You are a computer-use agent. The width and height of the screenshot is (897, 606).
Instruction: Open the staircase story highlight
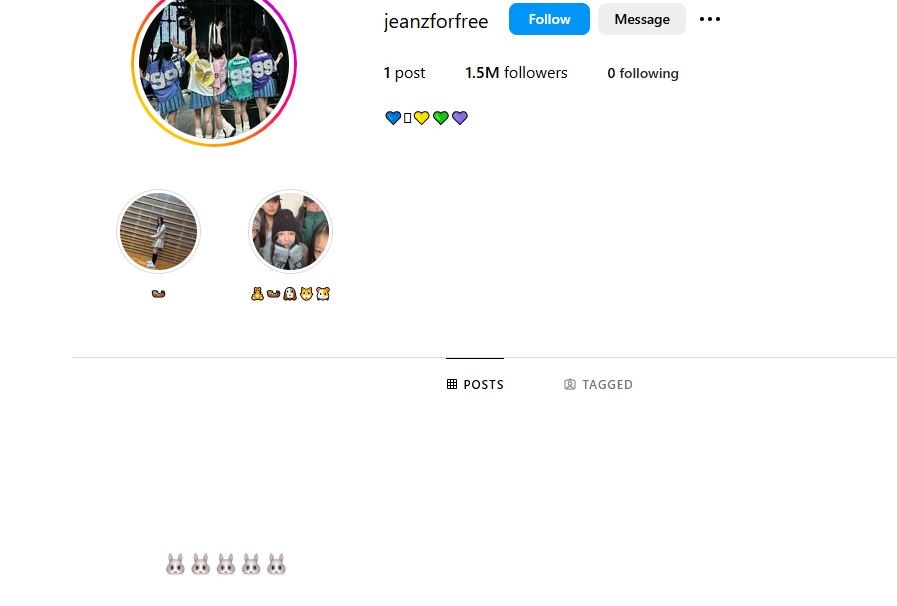(158, 231)
